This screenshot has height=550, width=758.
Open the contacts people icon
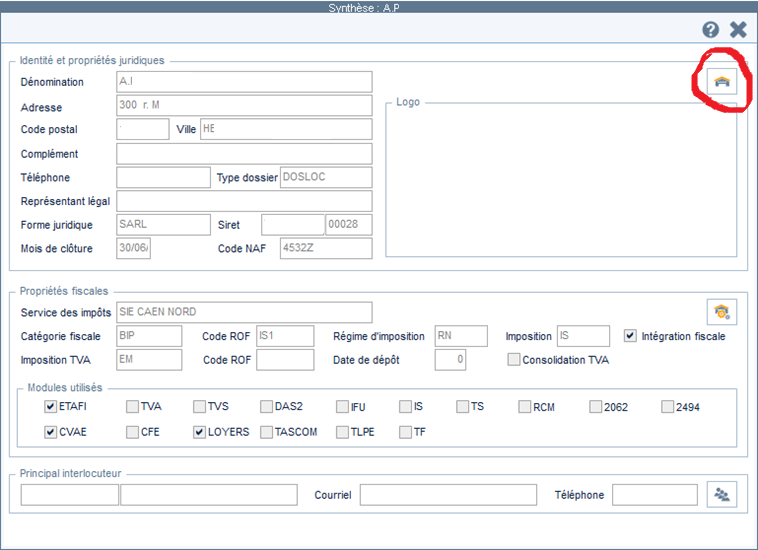tap(722, 494)
